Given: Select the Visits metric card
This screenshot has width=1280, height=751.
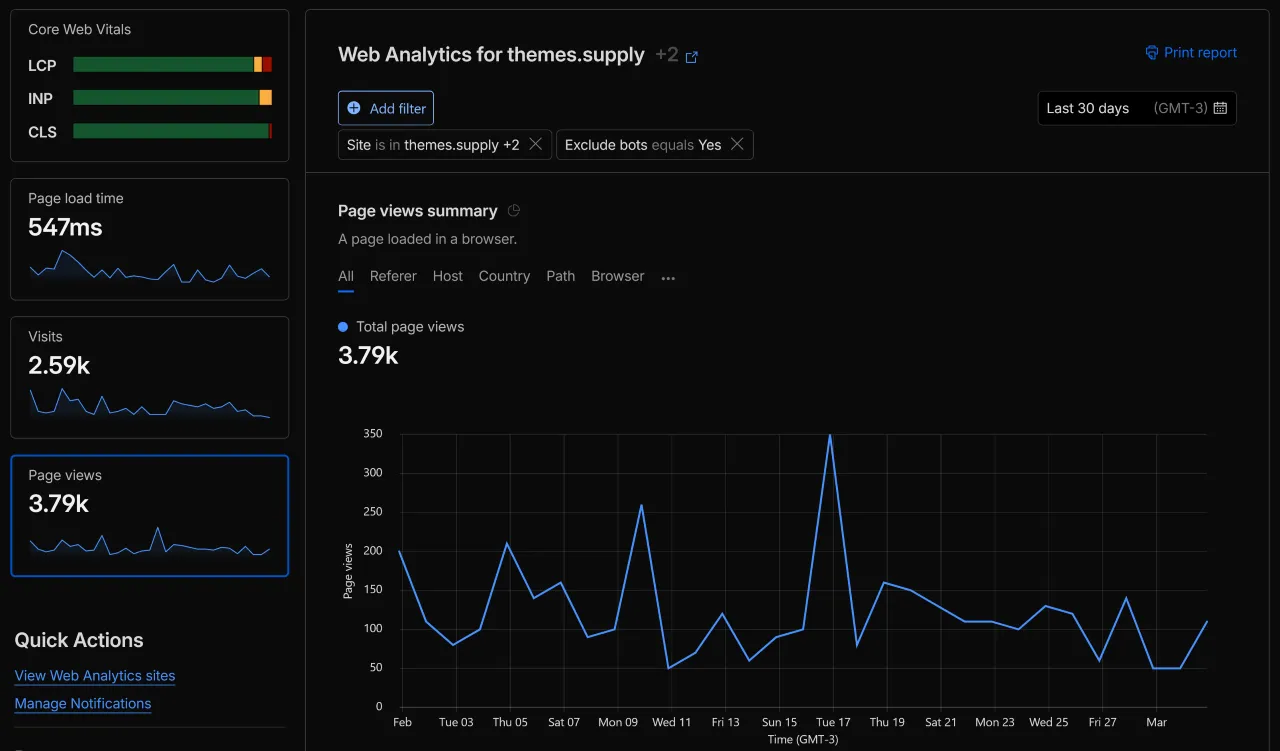Looking at the screenshot, I should pyautogui.click(x=149, y=377).
